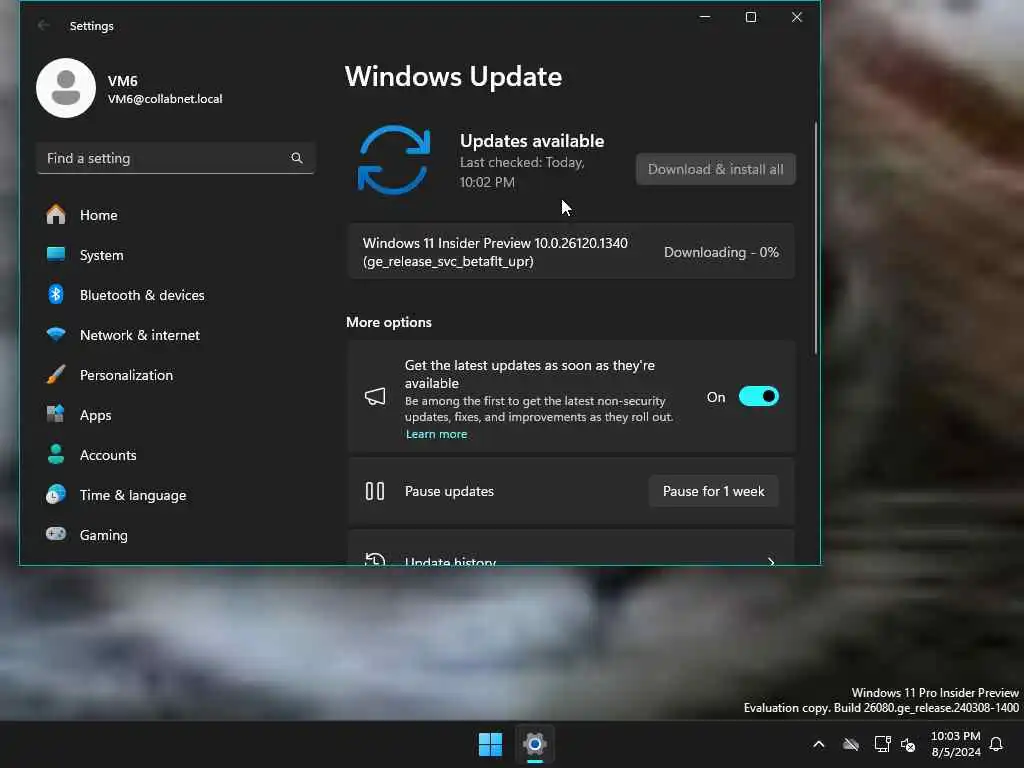The image size is (1024, 768).
Task: Go to Time & language section
Action: [x=175, y=495]
